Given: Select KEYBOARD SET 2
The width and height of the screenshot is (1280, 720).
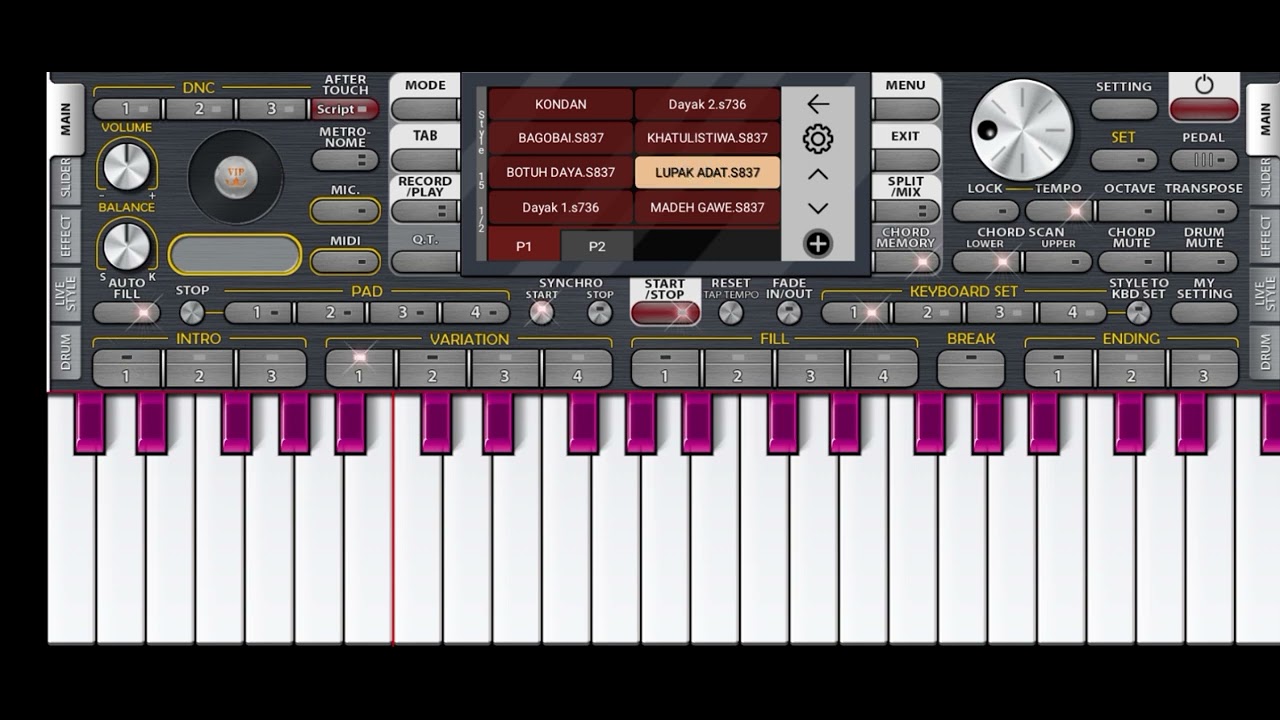Looking at the screenshot, I should pyautogui.click(x=929, y=313).
